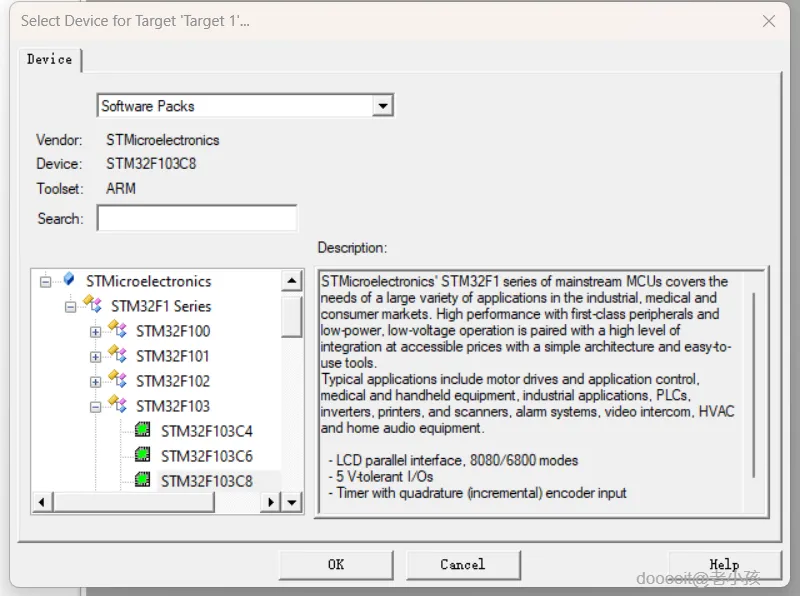Click the device tree horizontal scrollbar thumb
This screenshot has width=800, height=596.
[x=133, y=503]
